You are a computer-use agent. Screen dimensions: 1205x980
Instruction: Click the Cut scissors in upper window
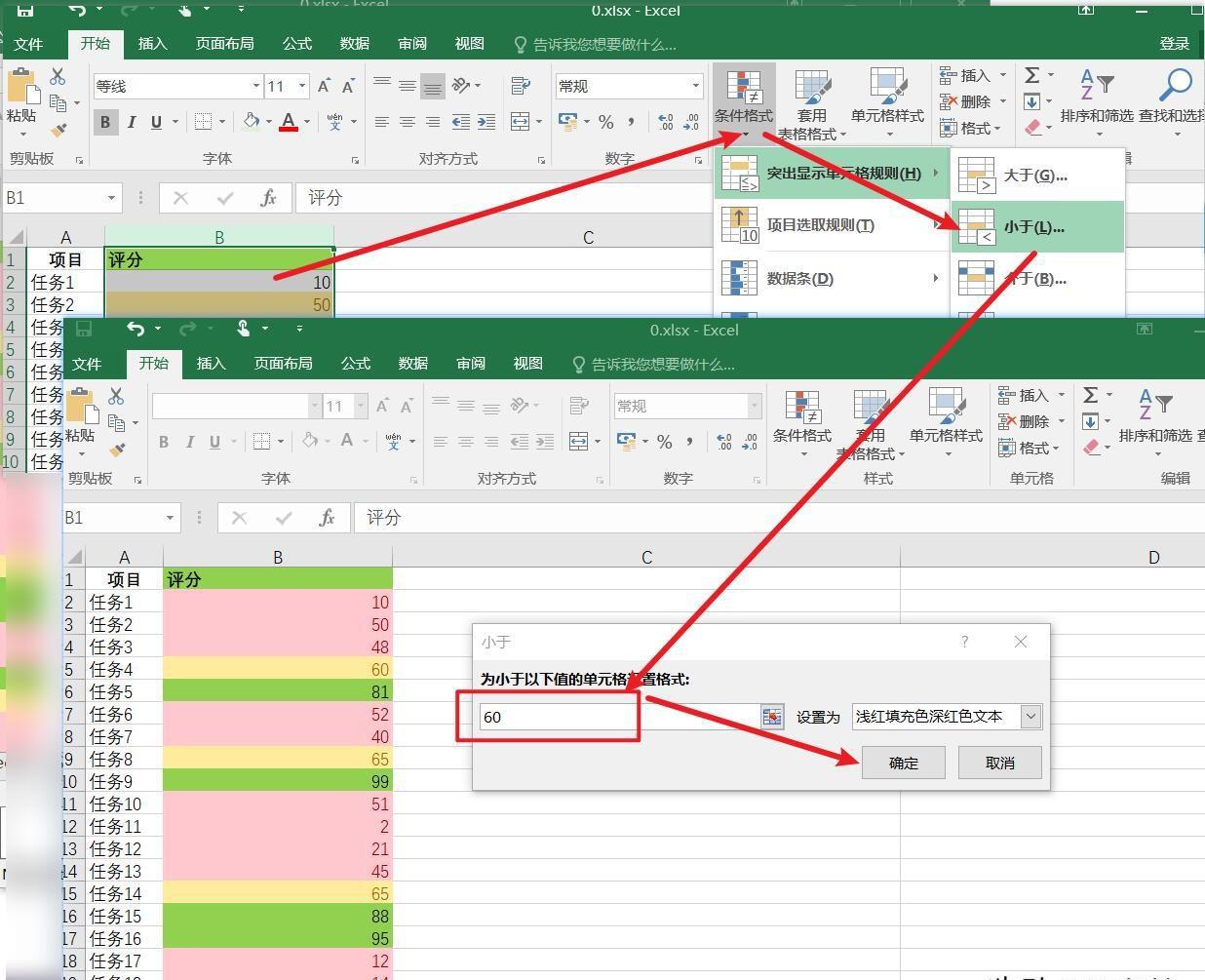[x=58, y=76]
